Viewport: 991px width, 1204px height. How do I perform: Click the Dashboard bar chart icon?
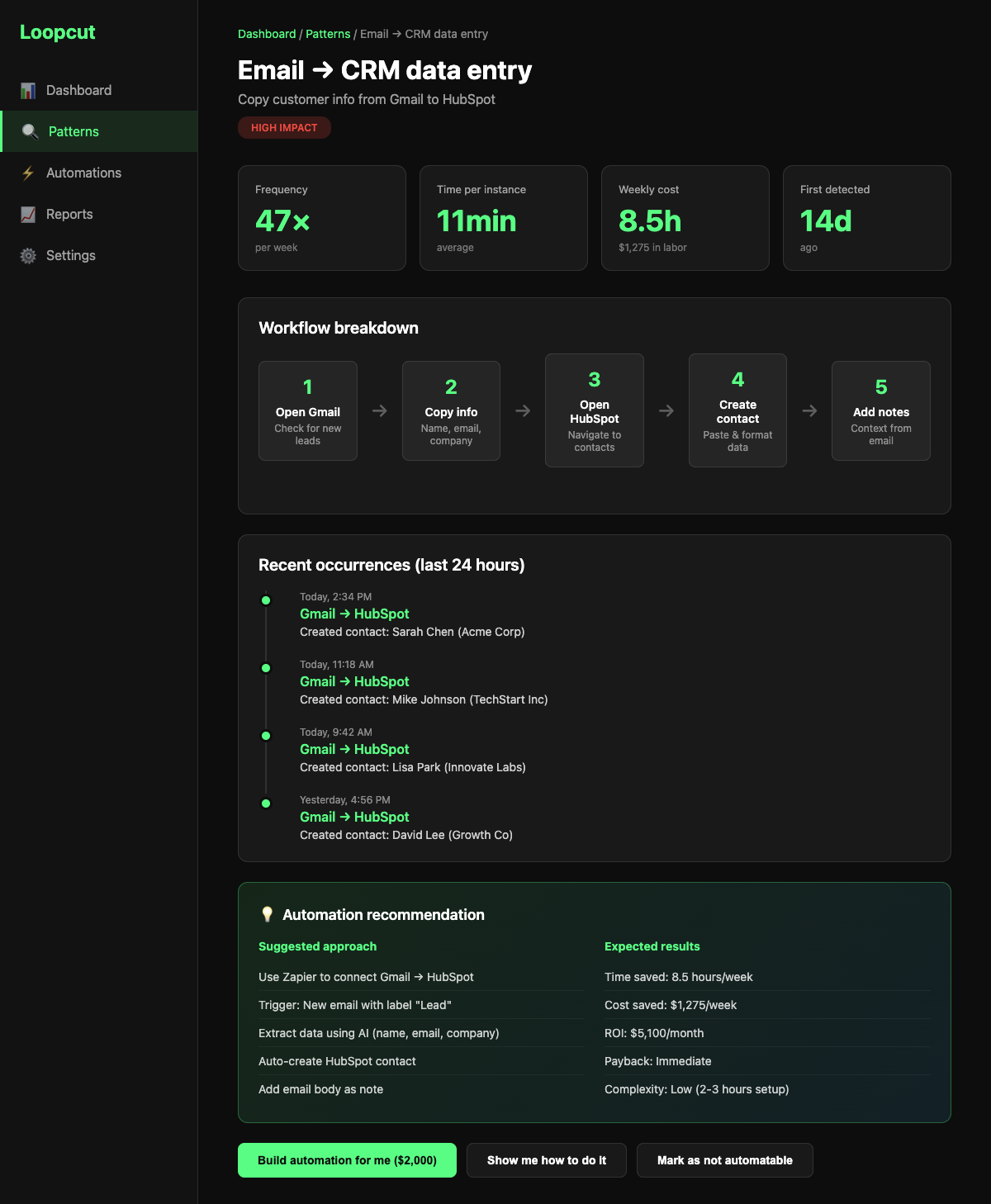[28, 90]
